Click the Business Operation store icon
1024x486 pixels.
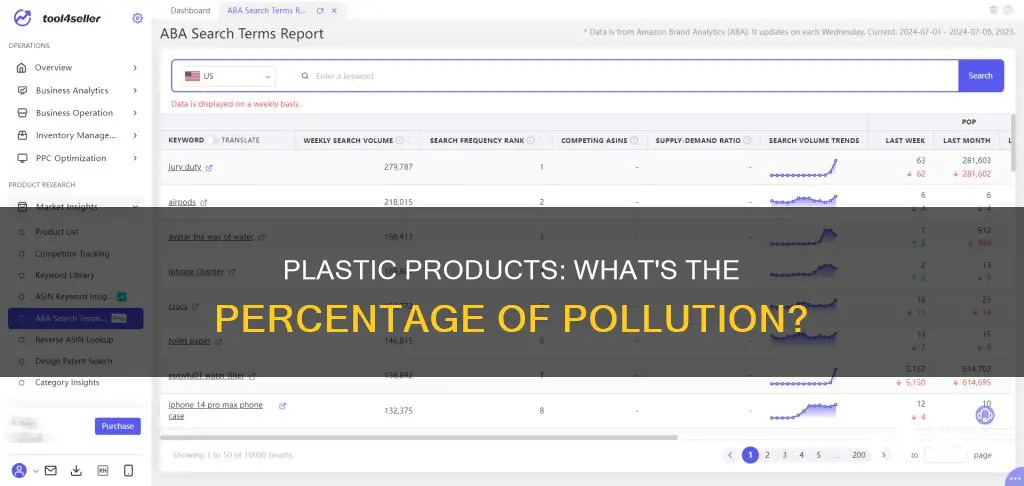[22, 113]
